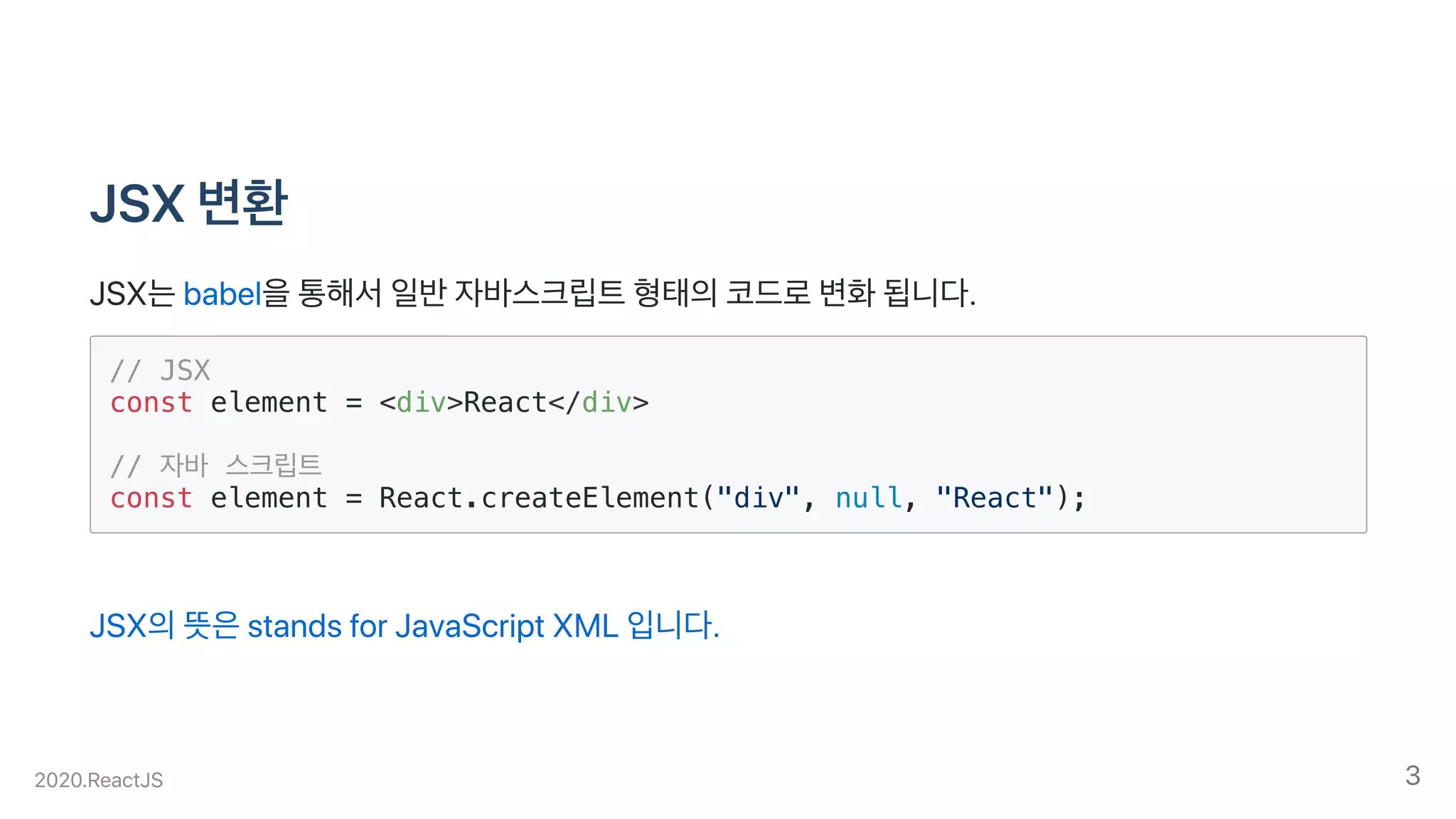Click the 'null' keyword in the code
The height and width of the screenshot is (819, 1456).
[x=869, y=498]
